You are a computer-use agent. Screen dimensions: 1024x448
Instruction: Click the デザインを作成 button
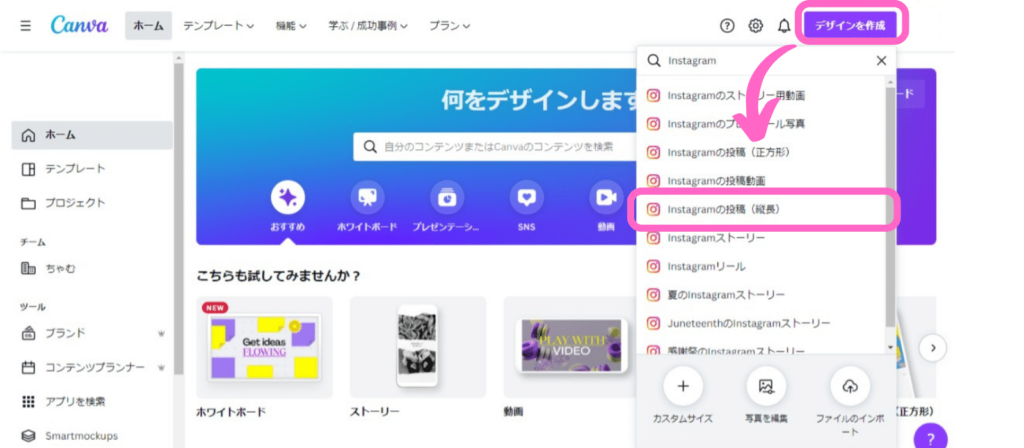850,26
